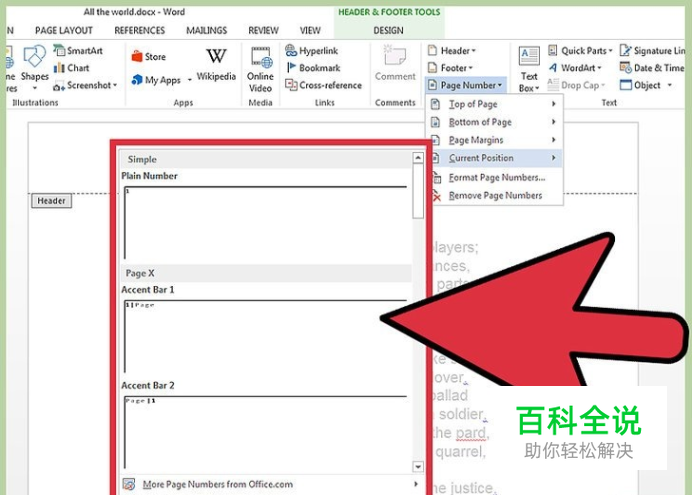This screenshot has width=692, height=495.
Task: Select the Plain Number page number style
Action: click(266, 222)
